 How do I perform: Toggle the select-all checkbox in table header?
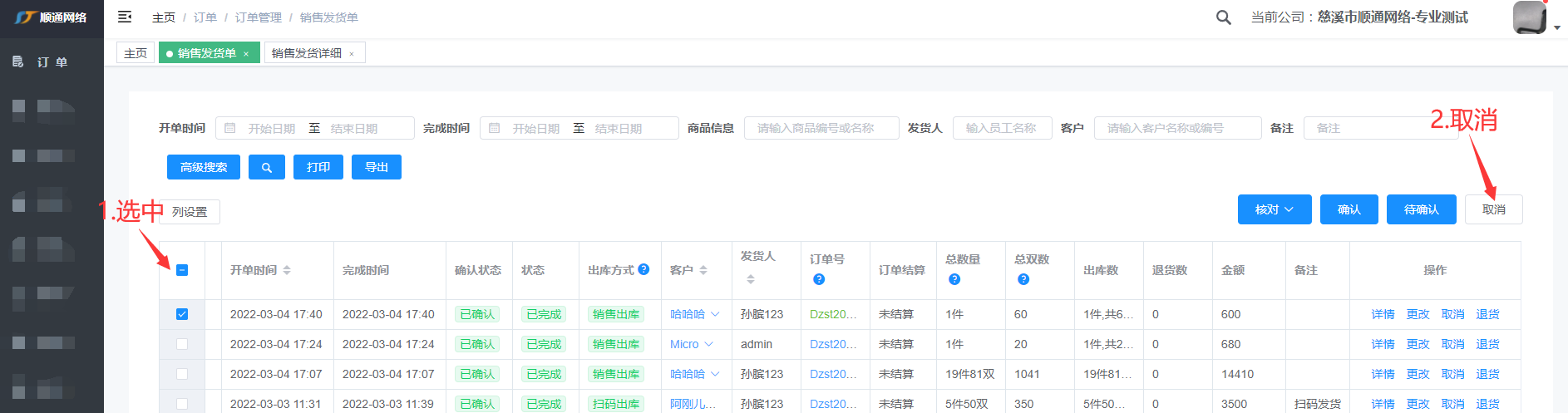pyautogui.click(x=182, y=270)
